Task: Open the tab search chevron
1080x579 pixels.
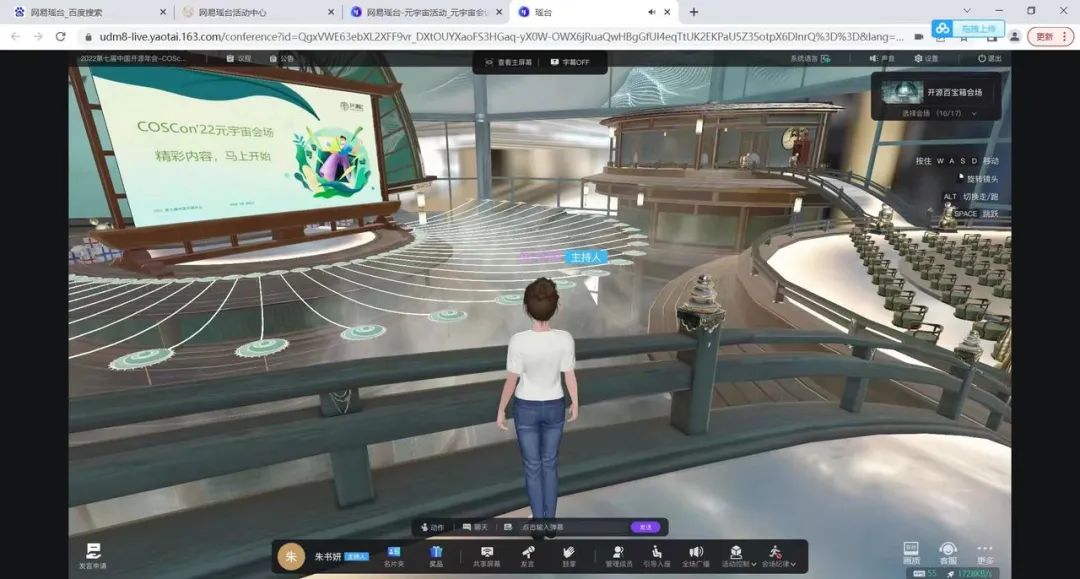Action: [967, 11]
